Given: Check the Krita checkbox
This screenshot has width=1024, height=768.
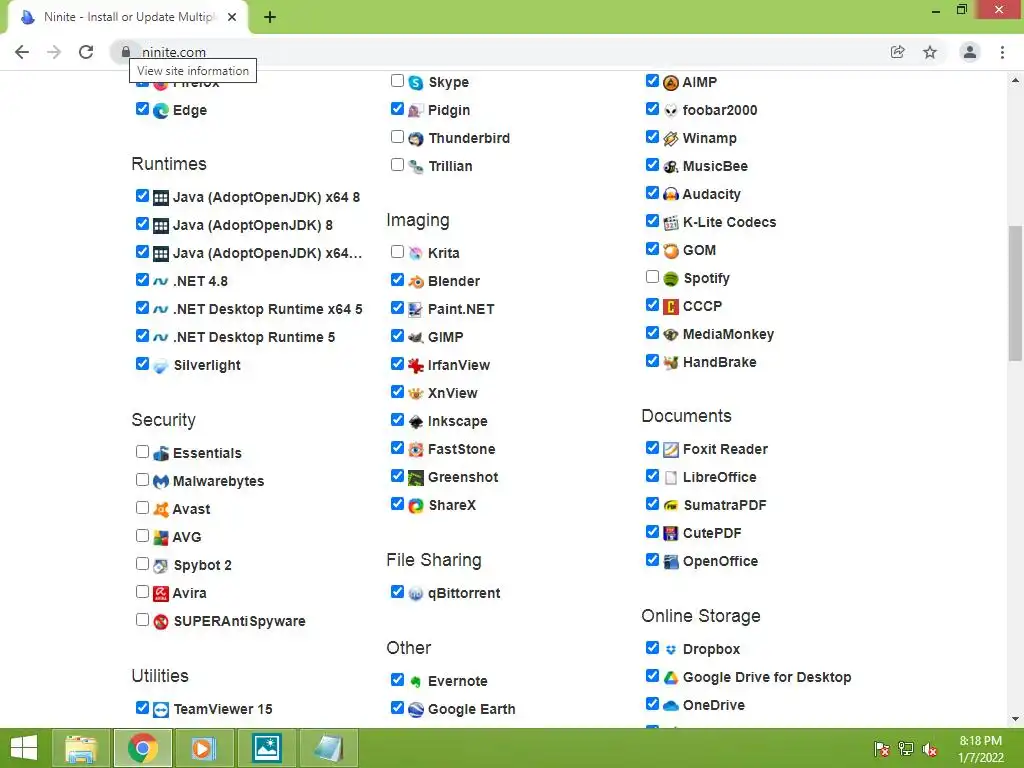Looking at the screenshot, I should 397,251.
